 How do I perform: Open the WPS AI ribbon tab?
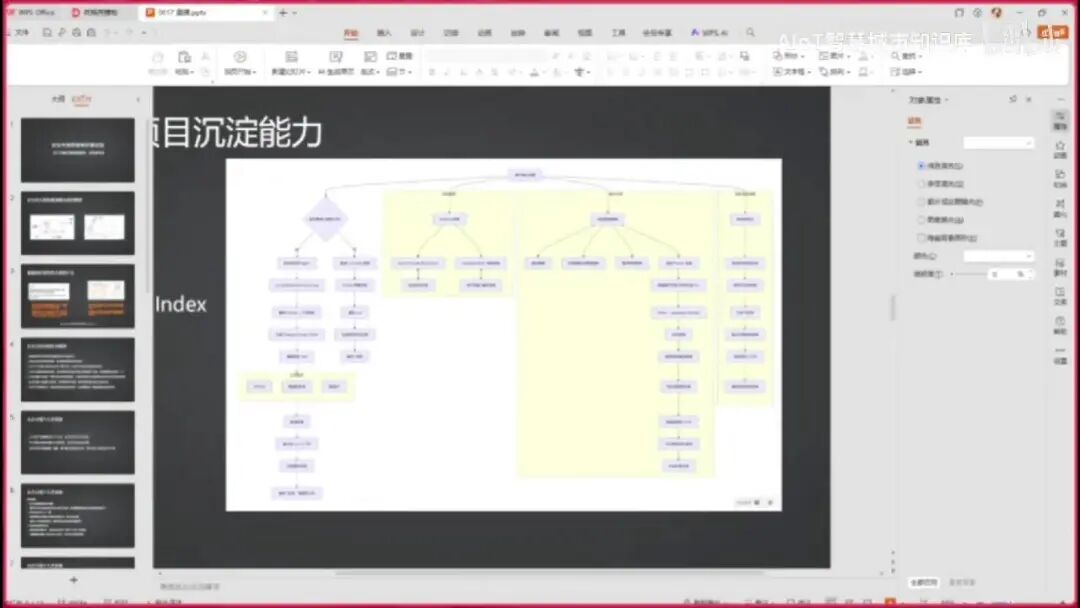pyautogui.click(x=709, y=32)
